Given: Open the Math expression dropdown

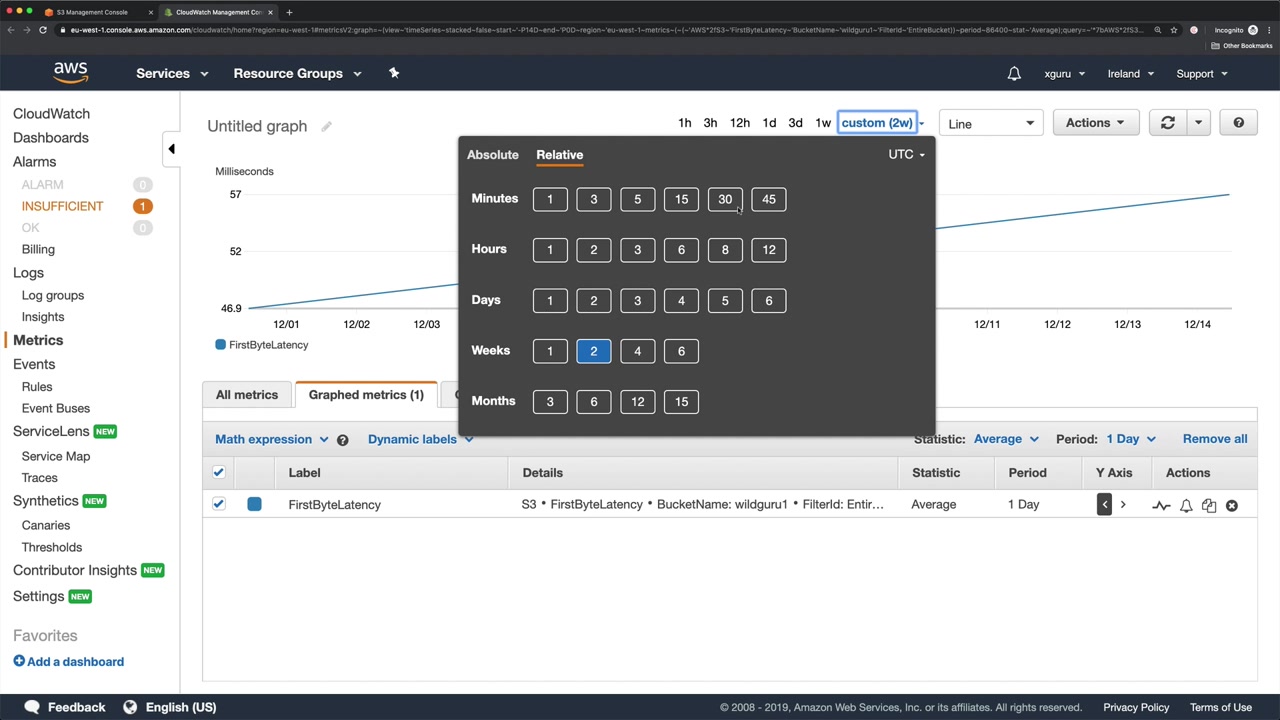Looking at the screenshot, I should tap(271, 439).
